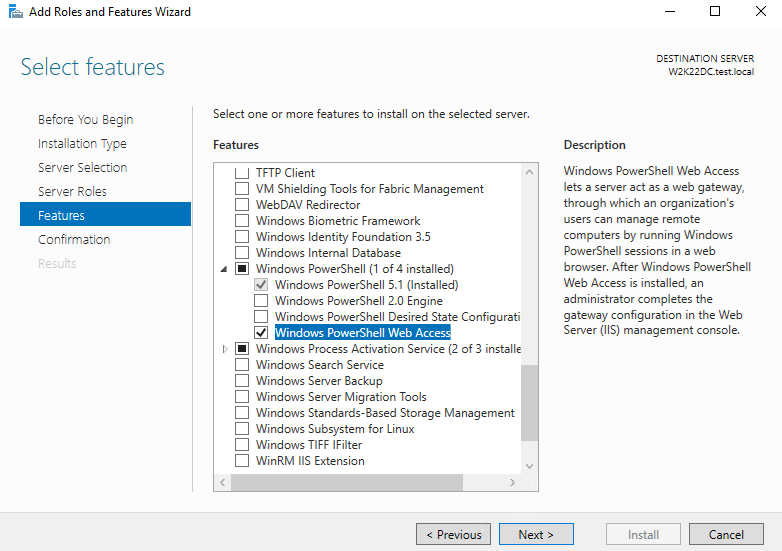Uncheck Windows PowerShell Web Access checkbox

pos(261,332)
